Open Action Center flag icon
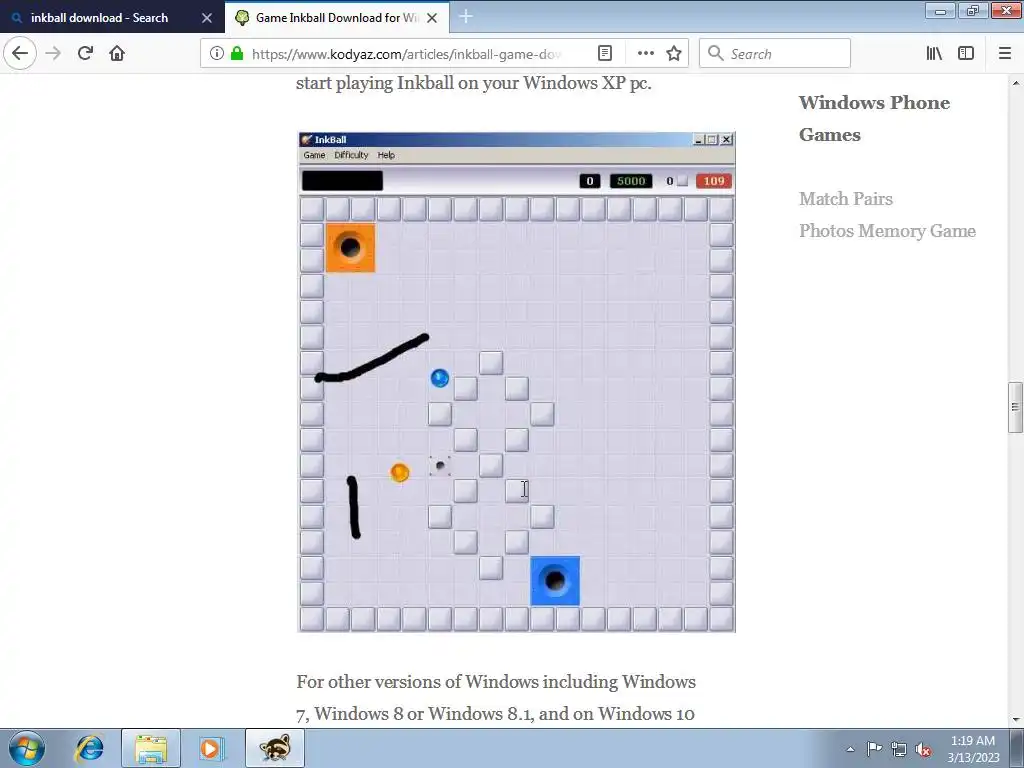 point(874,748)
